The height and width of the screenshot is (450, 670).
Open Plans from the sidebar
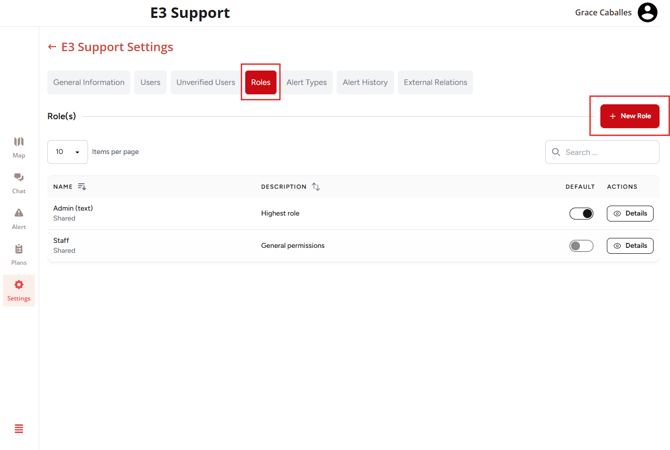(x=18, y=254)
